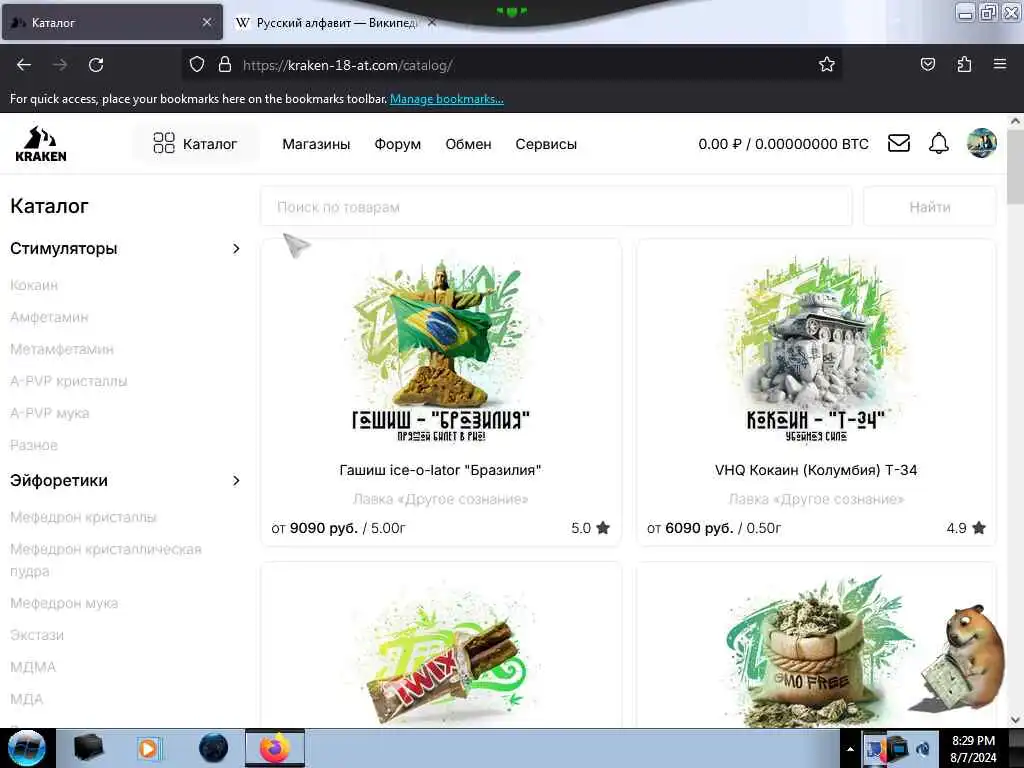This screenshot has height=768, width=1024.
Task: Click the 4.9 star rating
Action: pos(966,528)
